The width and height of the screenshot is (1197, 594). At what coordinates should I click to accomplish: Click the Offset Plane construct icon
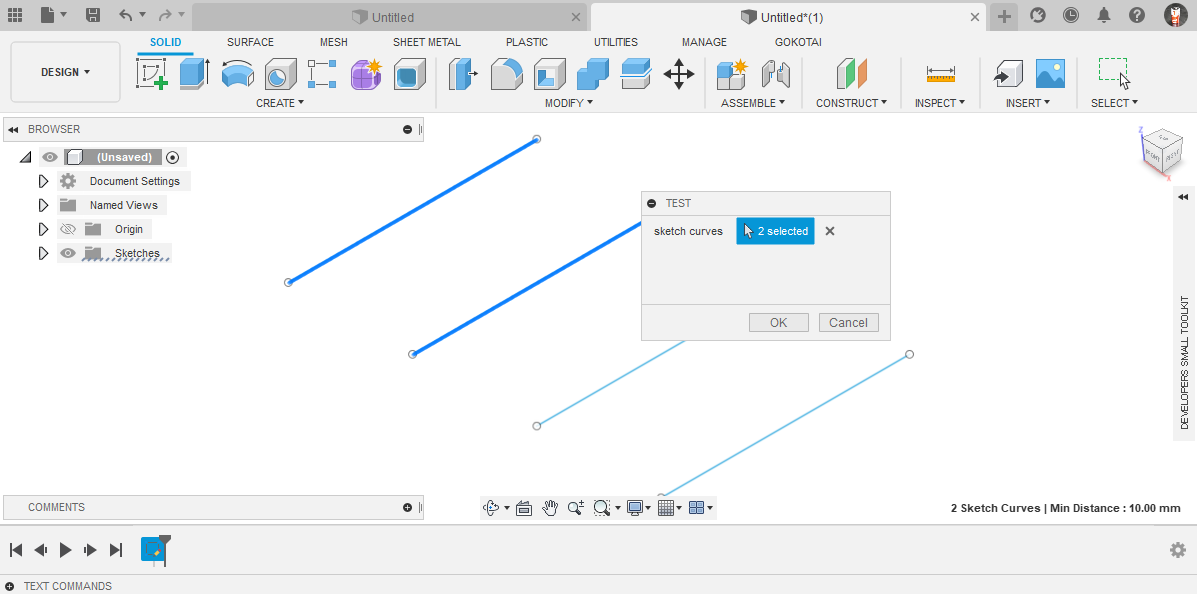852,74
